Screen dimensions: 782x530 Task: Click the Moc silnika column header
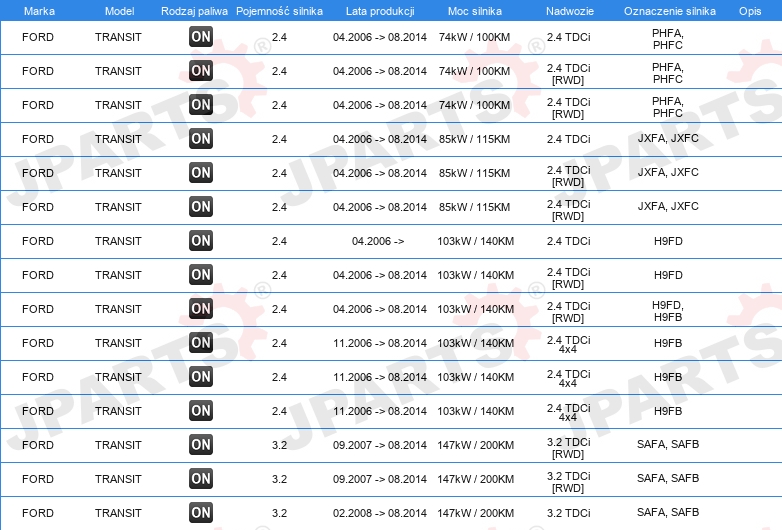[x=475, y=11]
